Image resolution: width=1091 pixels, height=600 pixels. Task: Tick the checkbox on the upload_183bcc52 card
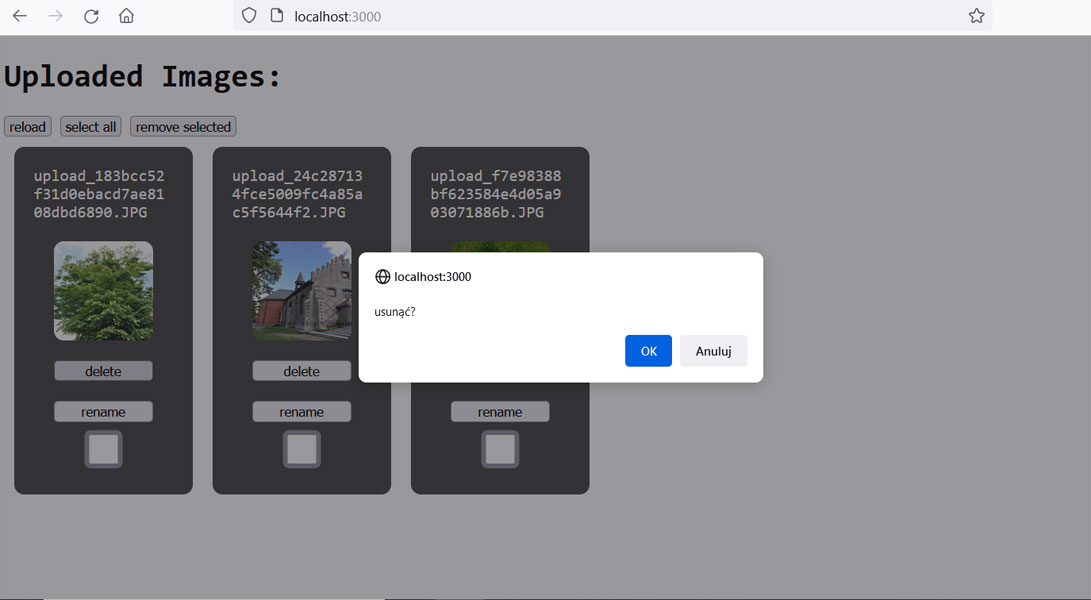pos(103,449)
